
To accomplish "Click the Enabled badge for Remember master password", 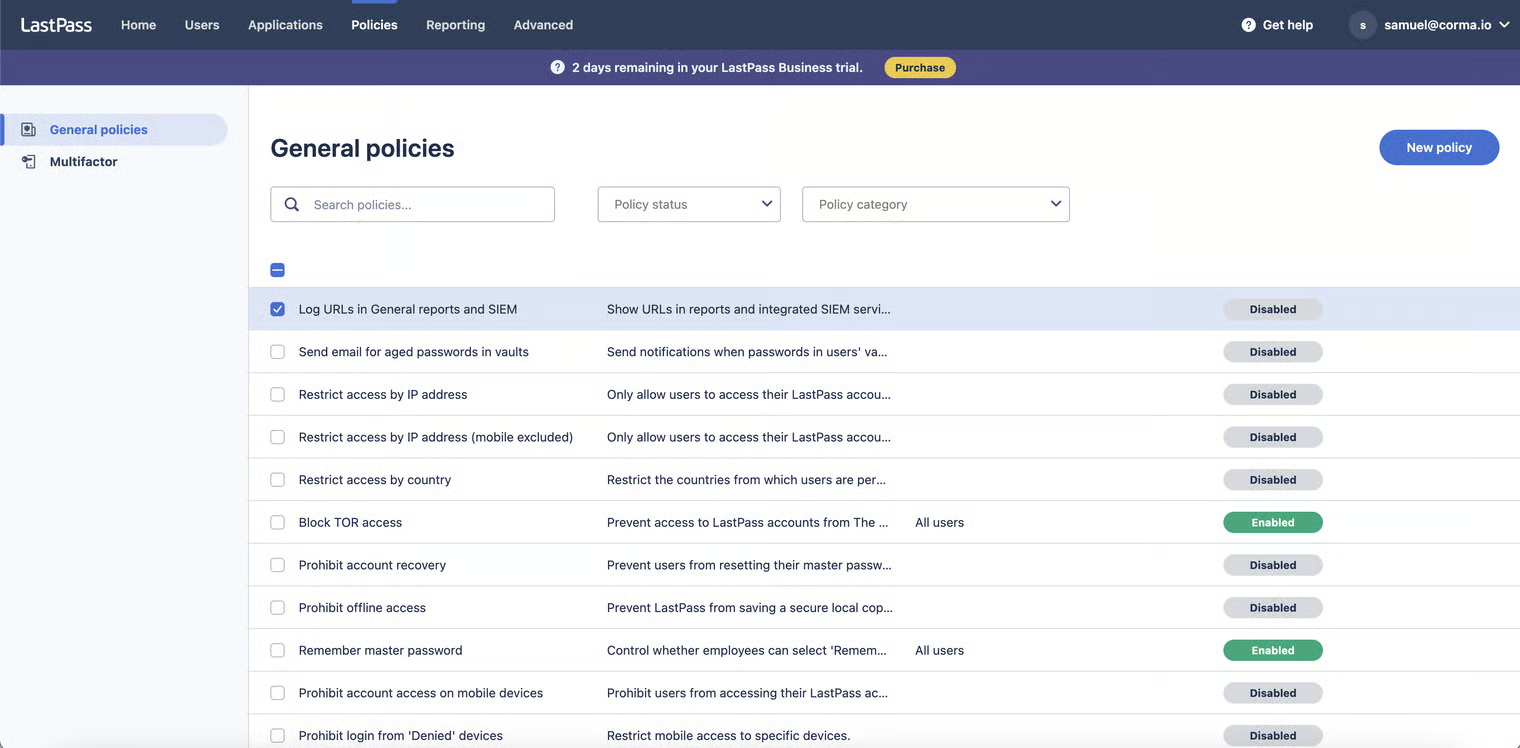I will [1272, 651].
